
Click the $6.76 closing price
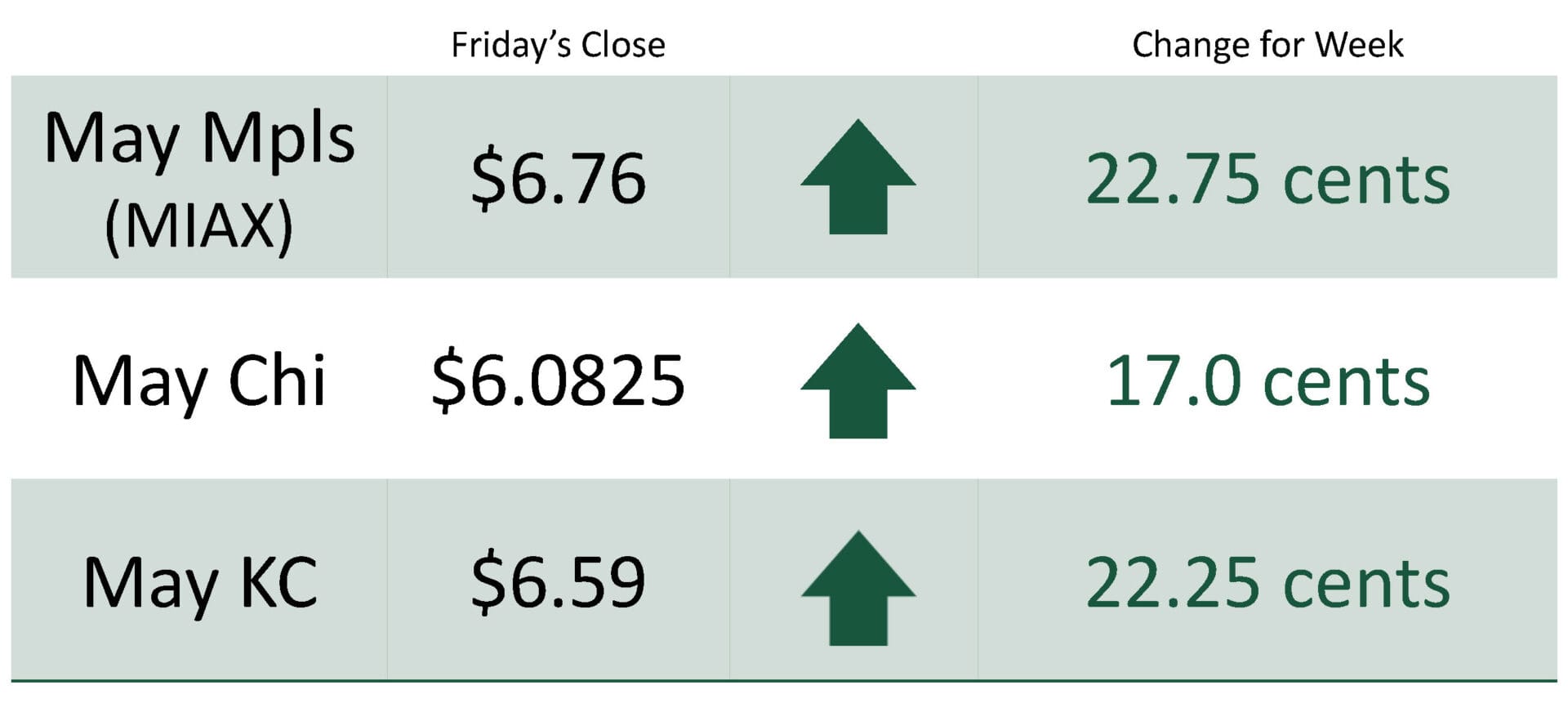(x=558, y=179)
